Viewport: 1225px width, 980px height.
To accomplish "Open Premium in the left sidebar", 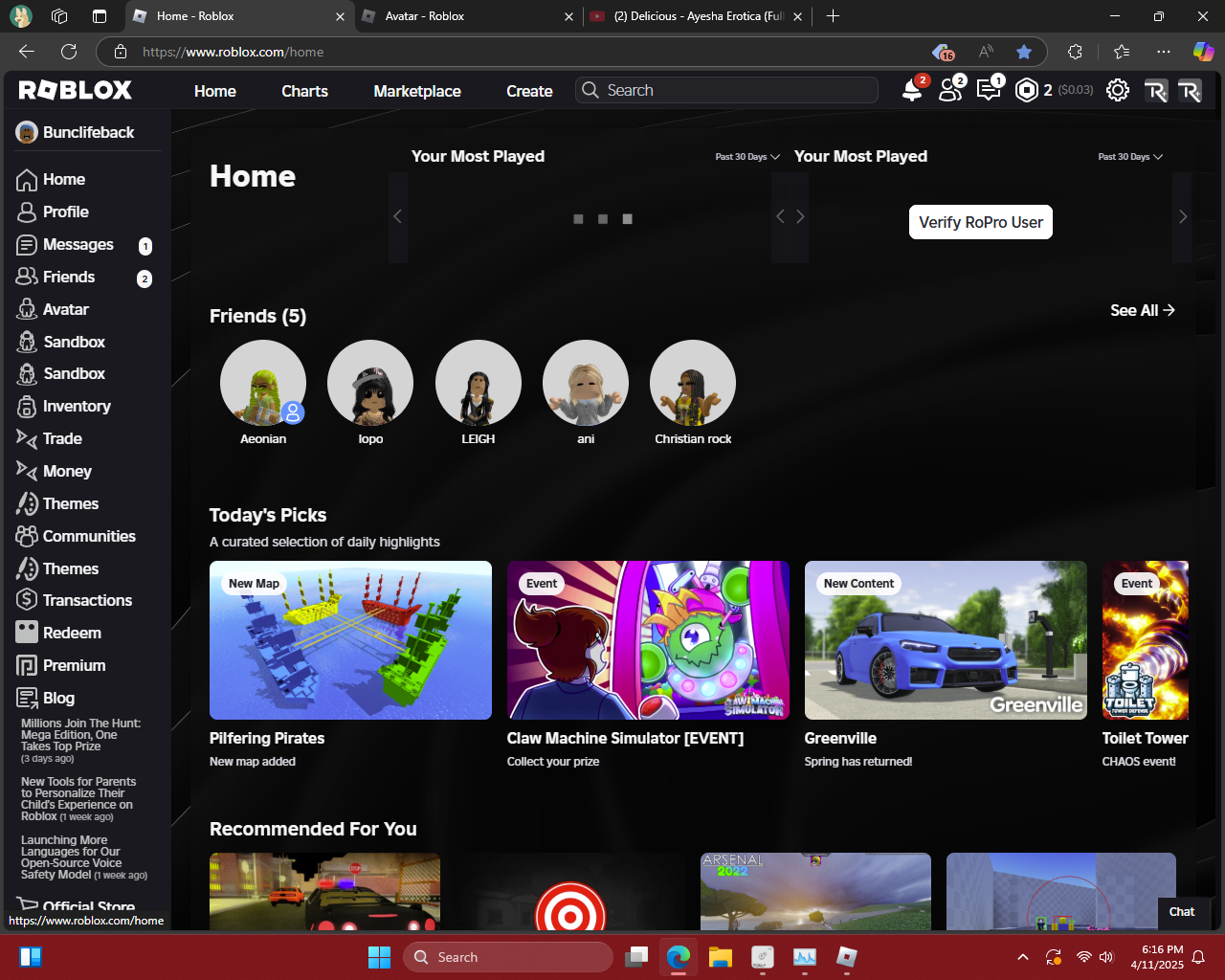I will coord(74,665).
